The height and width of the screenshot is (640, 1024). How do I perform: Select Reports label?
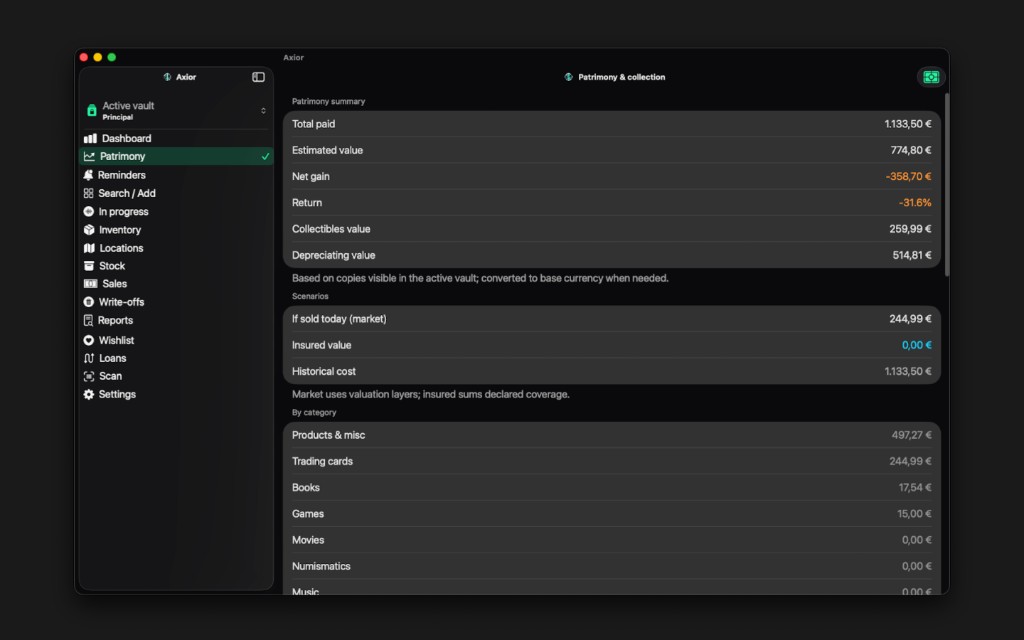116,320
